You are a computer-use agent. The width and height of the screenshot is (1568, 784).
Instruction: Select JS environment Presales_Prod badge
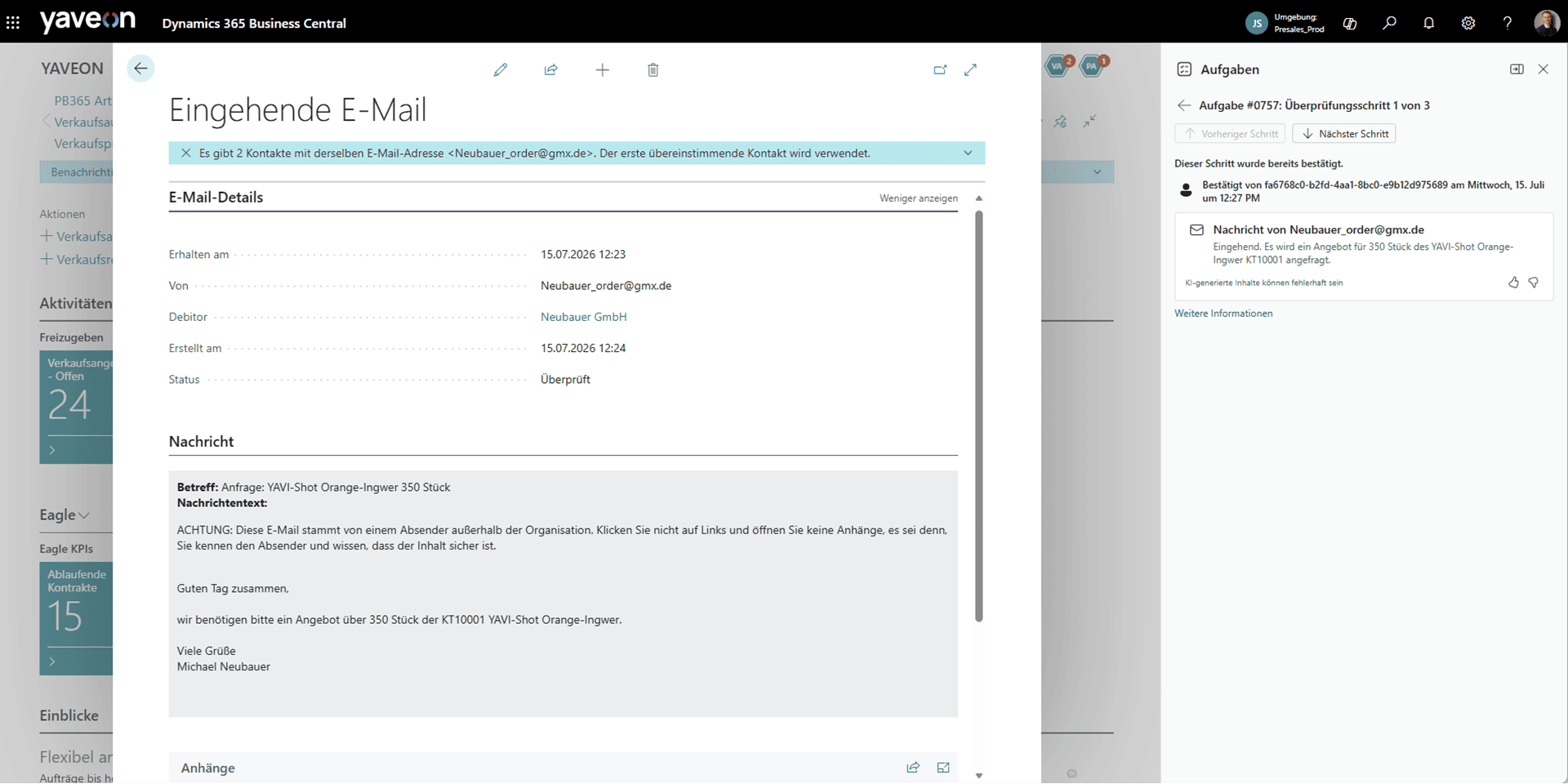pos(1285,23)
